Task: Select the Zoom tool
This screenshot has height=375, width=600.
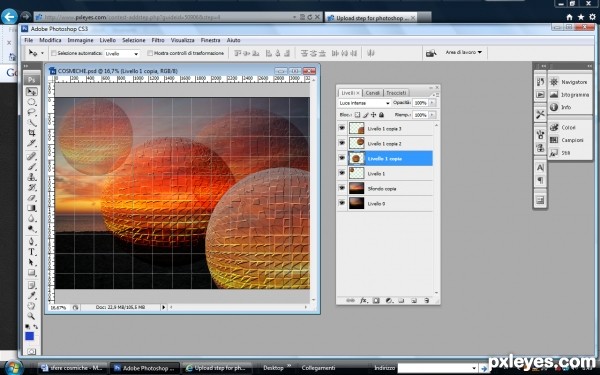Action: (31, 316)
